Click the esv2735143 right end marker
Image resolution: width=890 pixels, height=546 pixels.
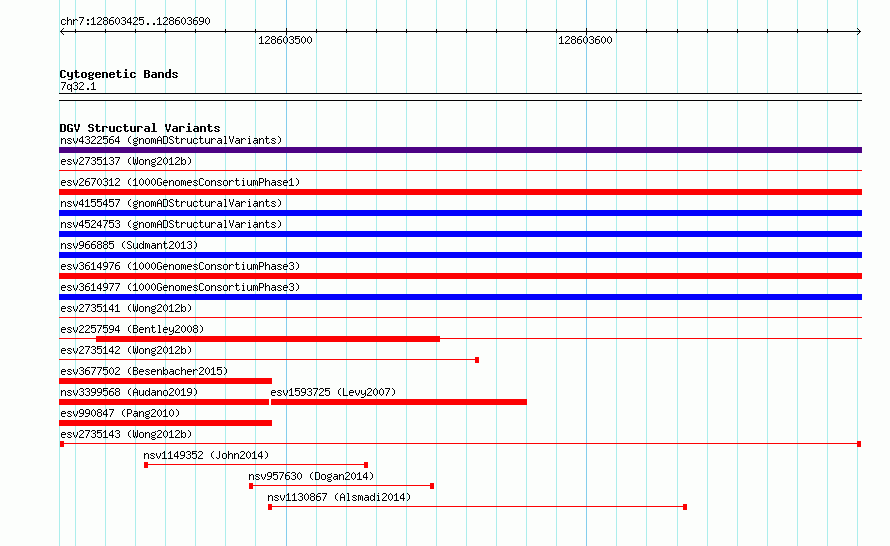(859, 444)
